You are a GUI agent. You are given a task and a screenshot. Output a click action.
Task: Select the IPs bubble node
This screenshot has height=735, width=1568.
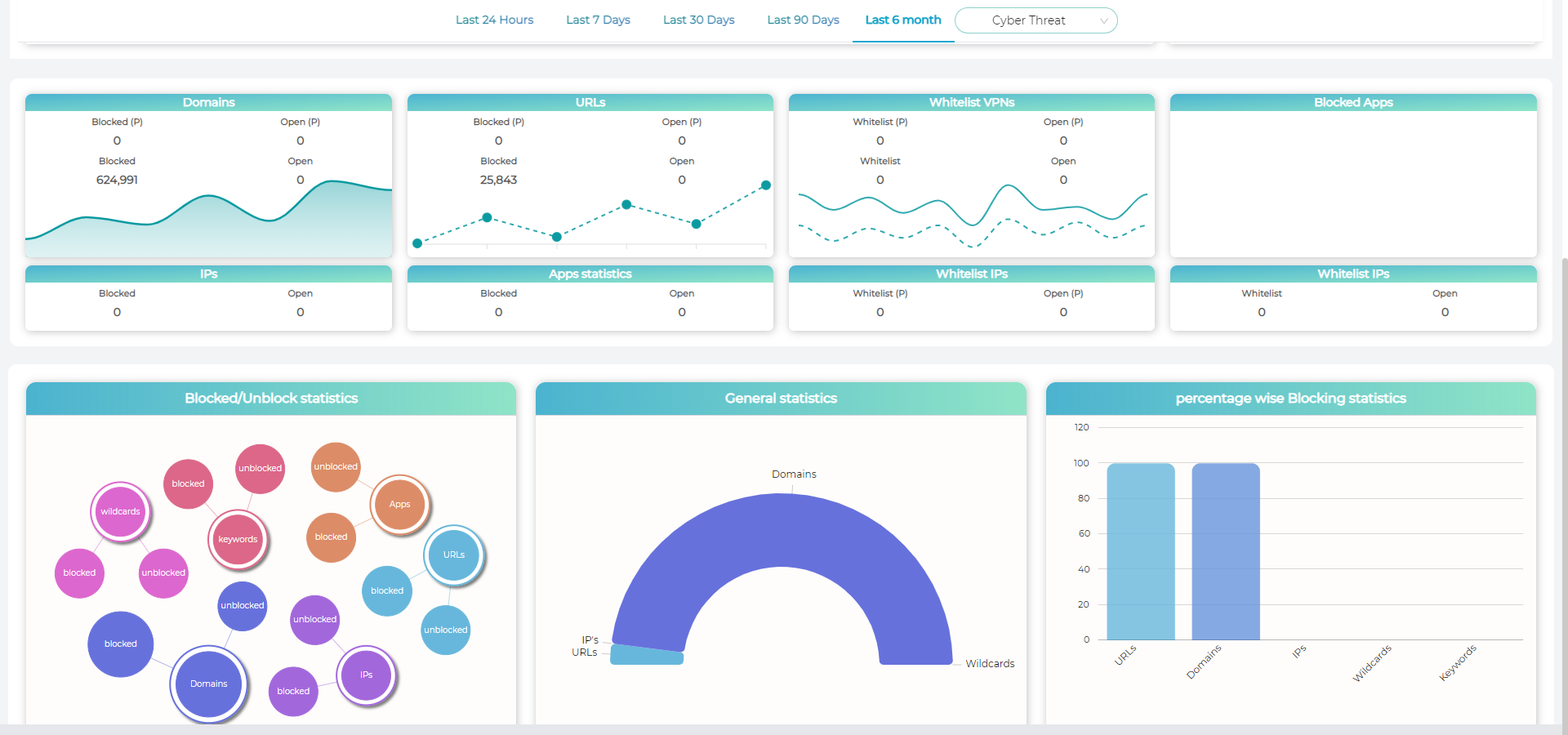[x=367, y=675]
